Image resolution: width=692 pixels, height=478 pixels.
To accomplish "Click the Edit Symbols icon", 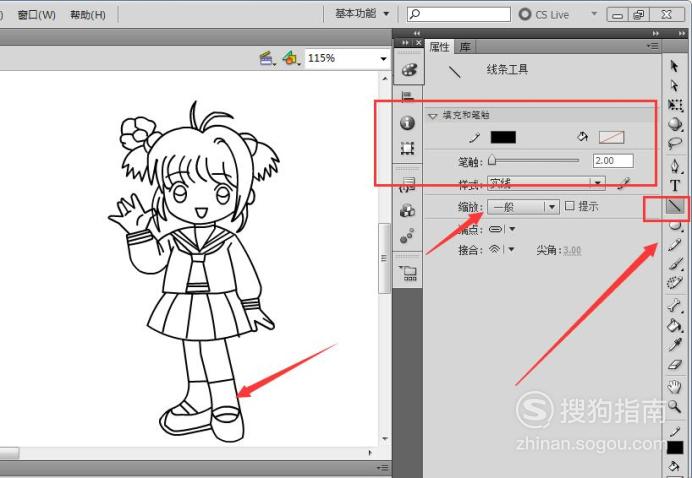I will [291, 58].
